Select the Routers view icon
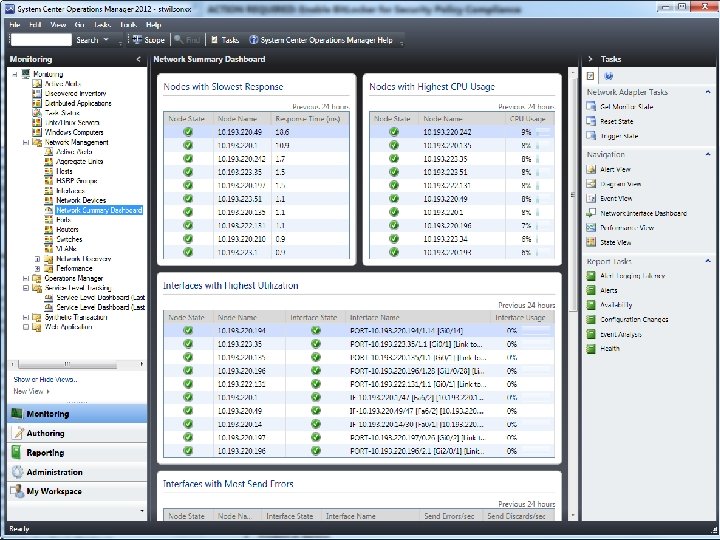Screen dimensions: 720x540 pos(49,230)
